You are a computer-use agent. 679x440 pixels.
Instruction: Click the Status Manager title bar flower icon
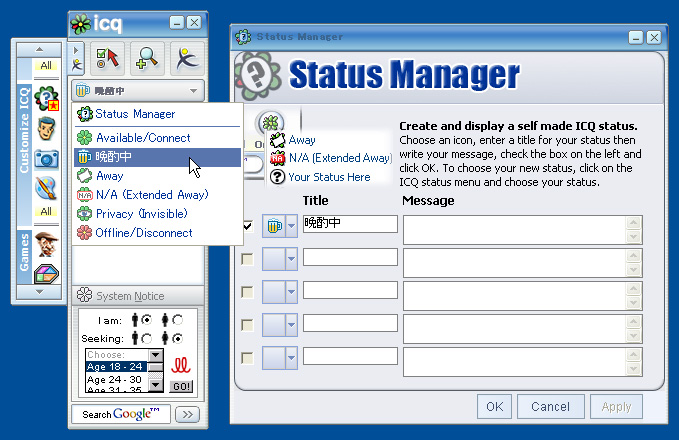tap(243, 37)
